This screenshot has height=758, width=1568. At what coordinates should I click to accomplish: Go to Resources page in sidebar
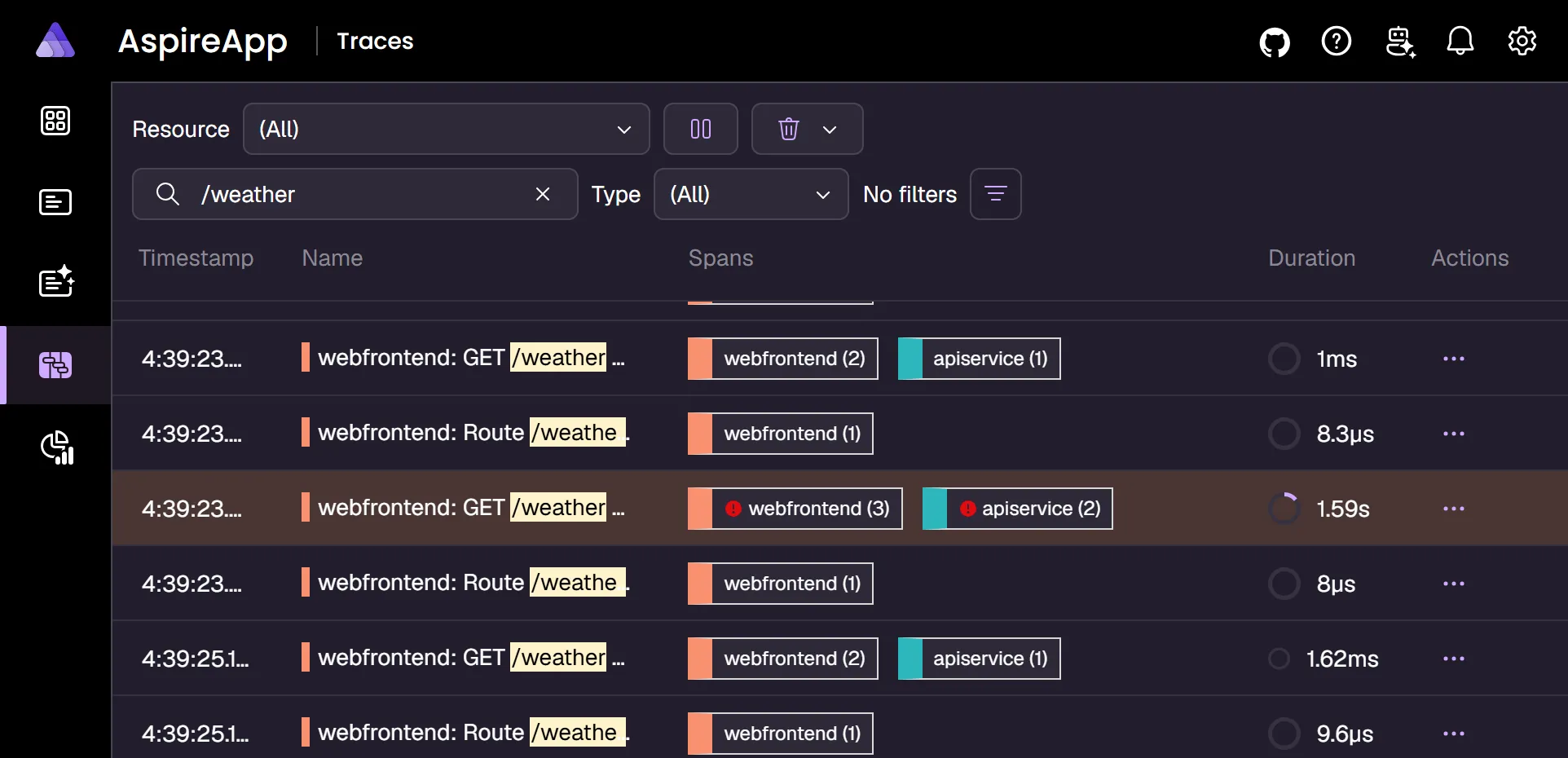pyautogui.click(x=55, y=121)
